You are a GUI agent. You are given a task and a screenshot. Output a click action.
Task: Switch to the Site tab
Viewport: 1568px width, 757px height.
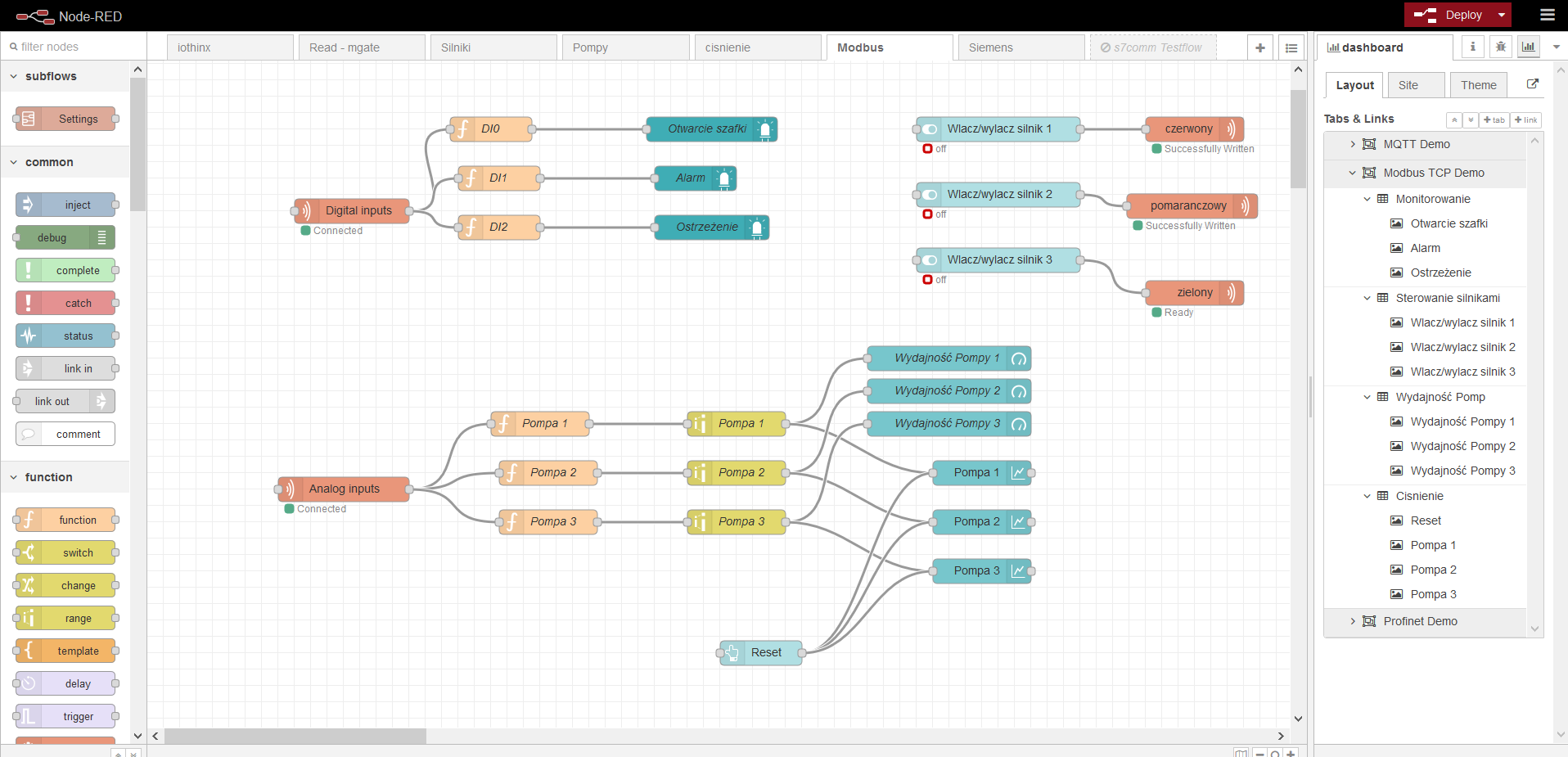pos(1417,85)
